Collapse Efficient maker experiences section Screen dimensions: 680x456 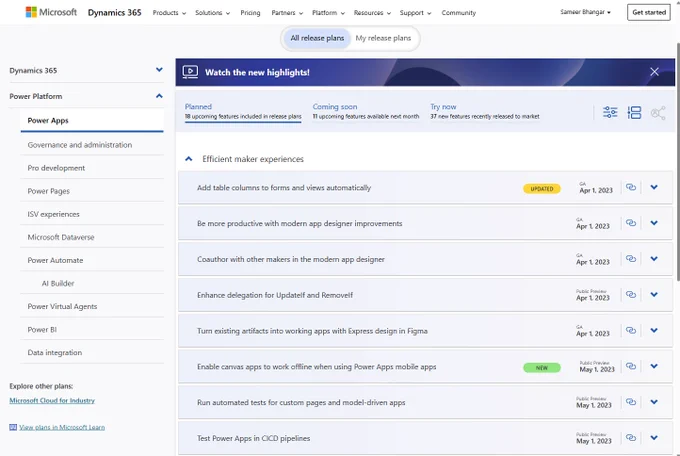(x=189, y=159)
